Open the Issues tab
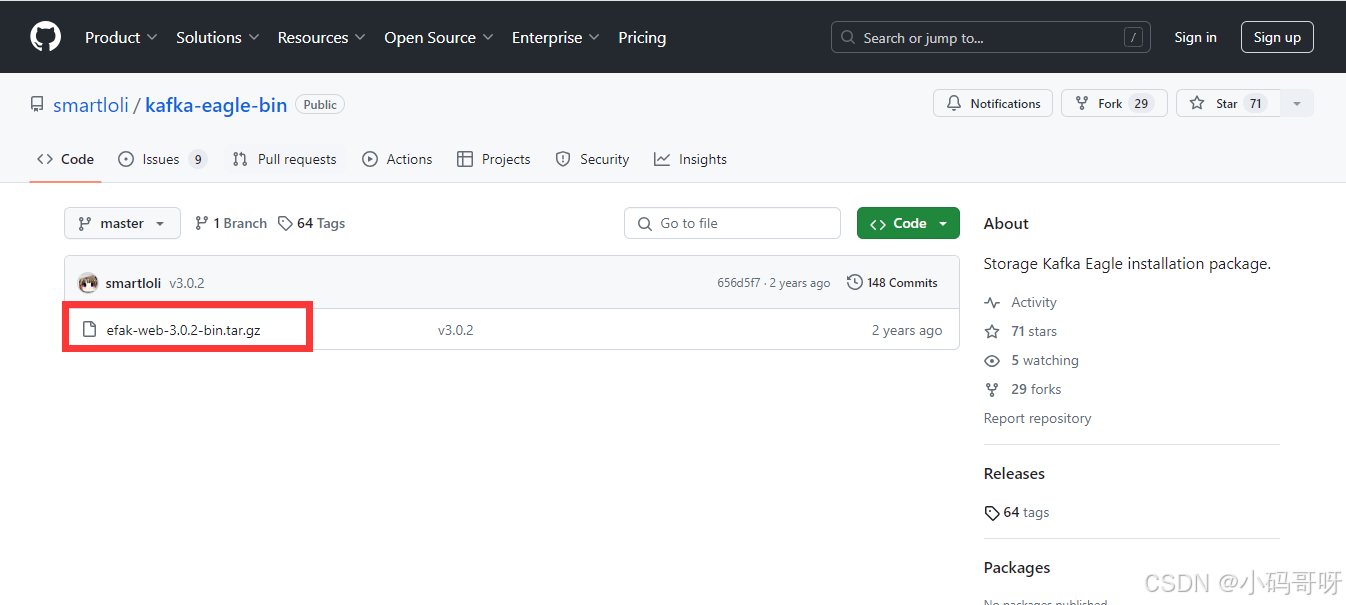This screenshot has width=1346, height=605. point(162,159)
